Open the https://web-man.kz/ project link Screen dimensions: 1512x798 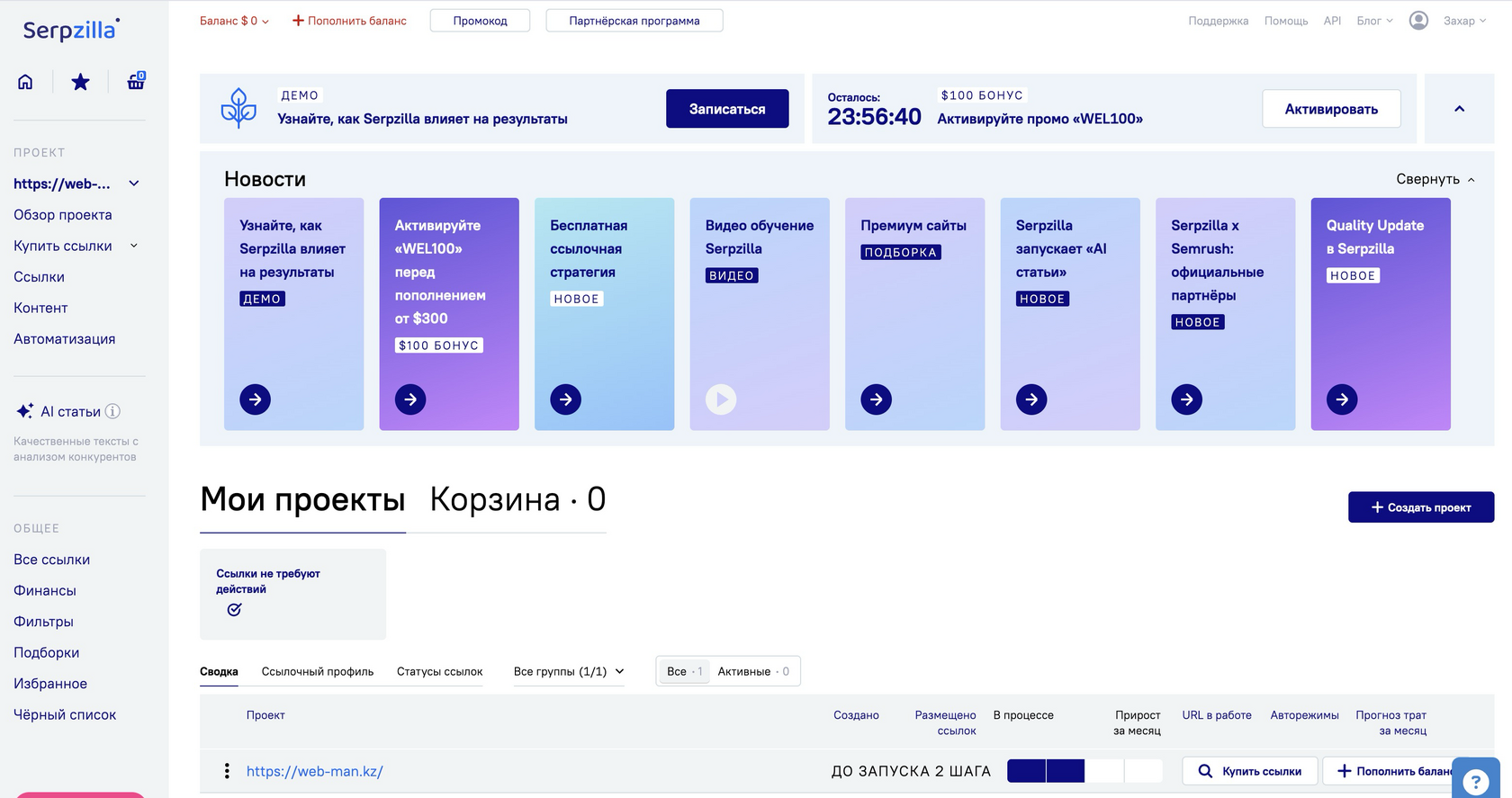(315, 771)
